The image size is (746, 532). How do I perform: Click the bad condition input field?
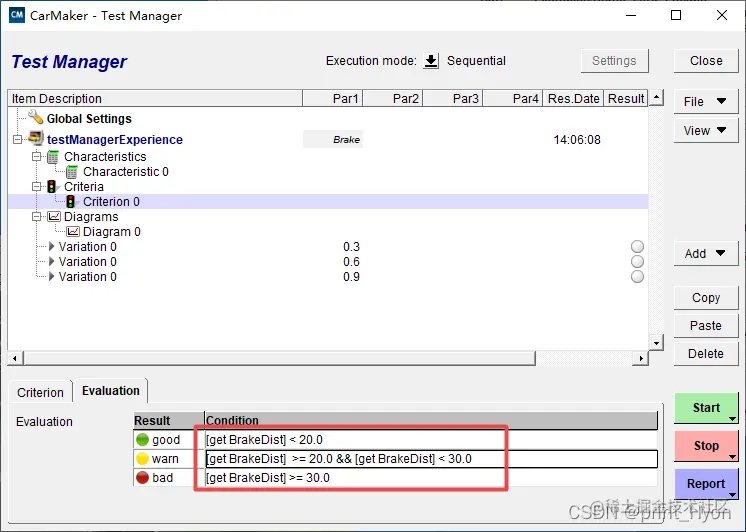pos(431,477)
